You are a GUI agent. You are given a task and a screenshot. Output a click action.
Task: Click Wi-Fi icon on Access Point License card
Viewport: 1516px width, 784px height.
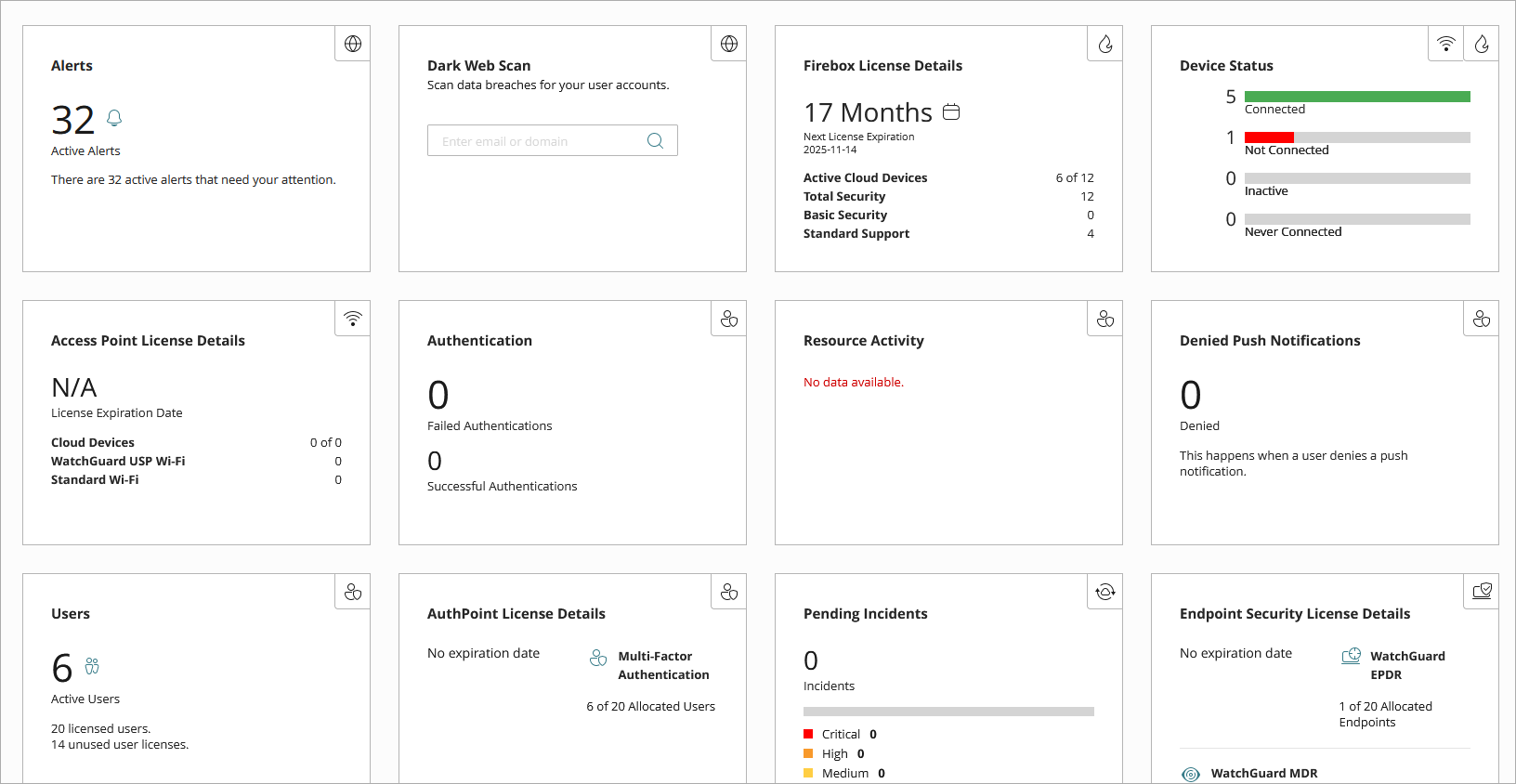(353, 319)
